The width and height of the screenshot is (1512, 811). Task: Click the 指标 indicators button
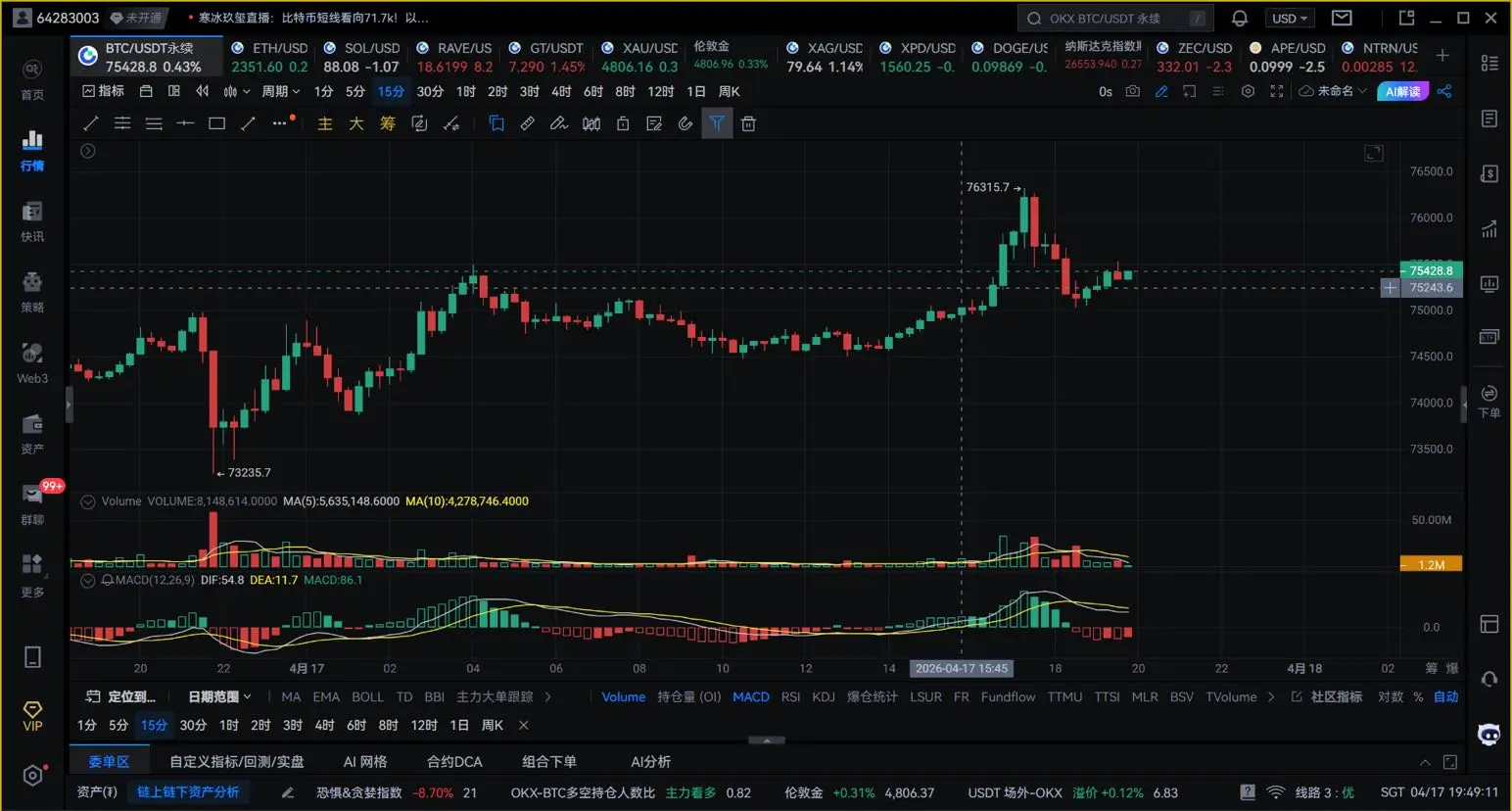pos(103,91)
